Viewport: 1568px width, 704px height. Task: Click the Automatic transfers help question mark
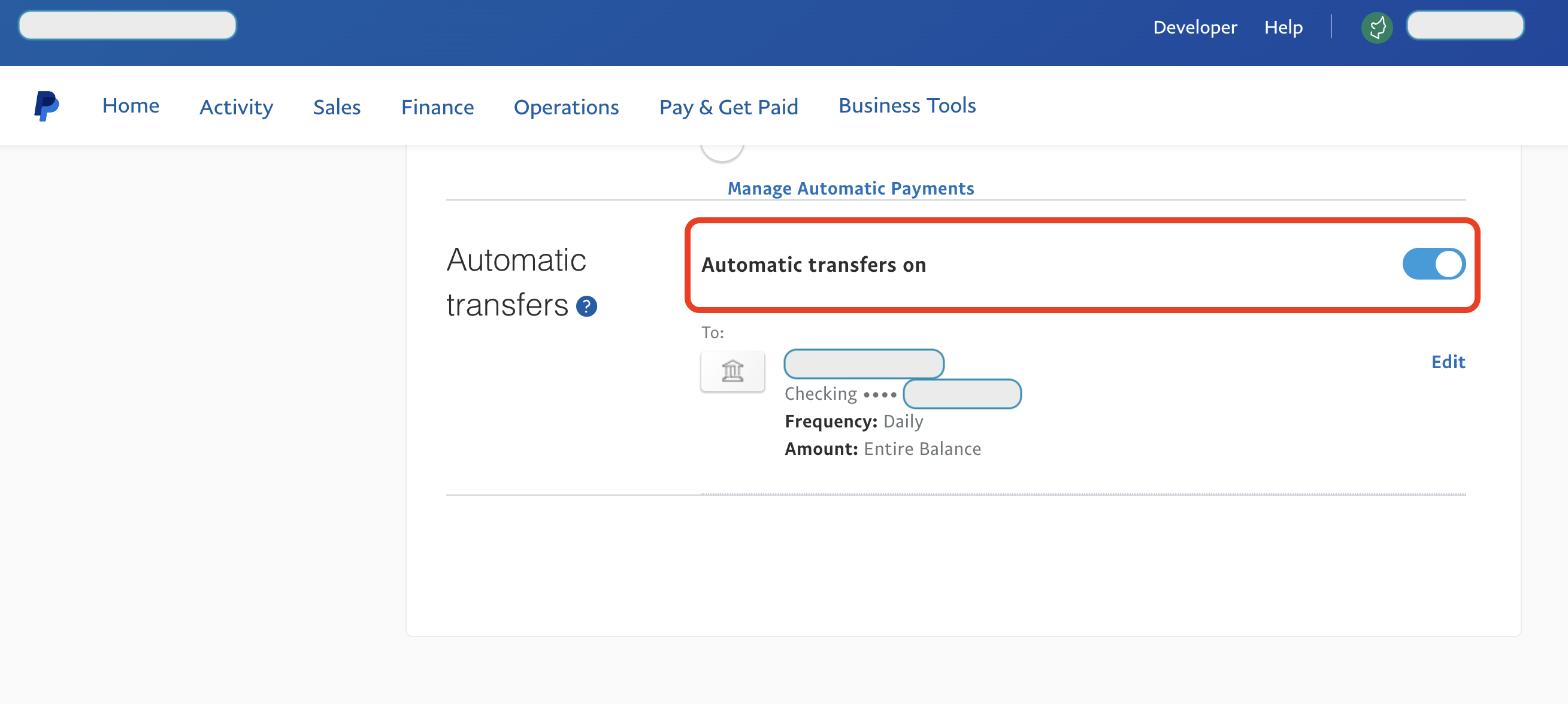click(586, 306)
